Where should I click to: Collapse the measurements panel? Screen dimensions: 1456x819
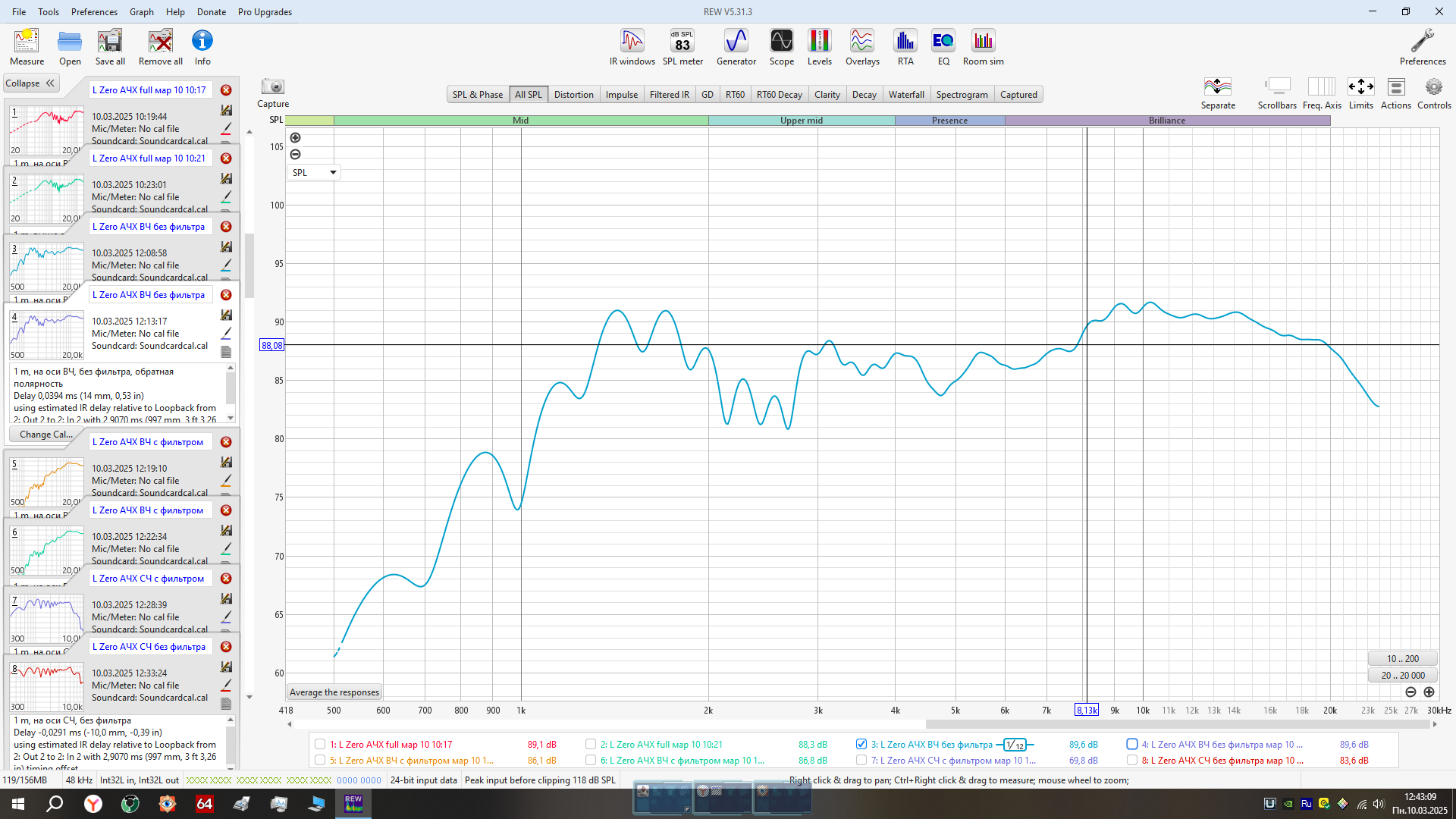tap(30, 83)
